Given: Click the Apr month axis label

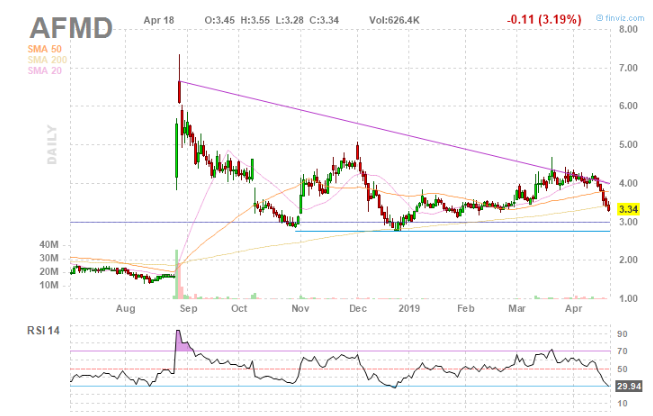Looking at the screenshot, I should point(573,309).
